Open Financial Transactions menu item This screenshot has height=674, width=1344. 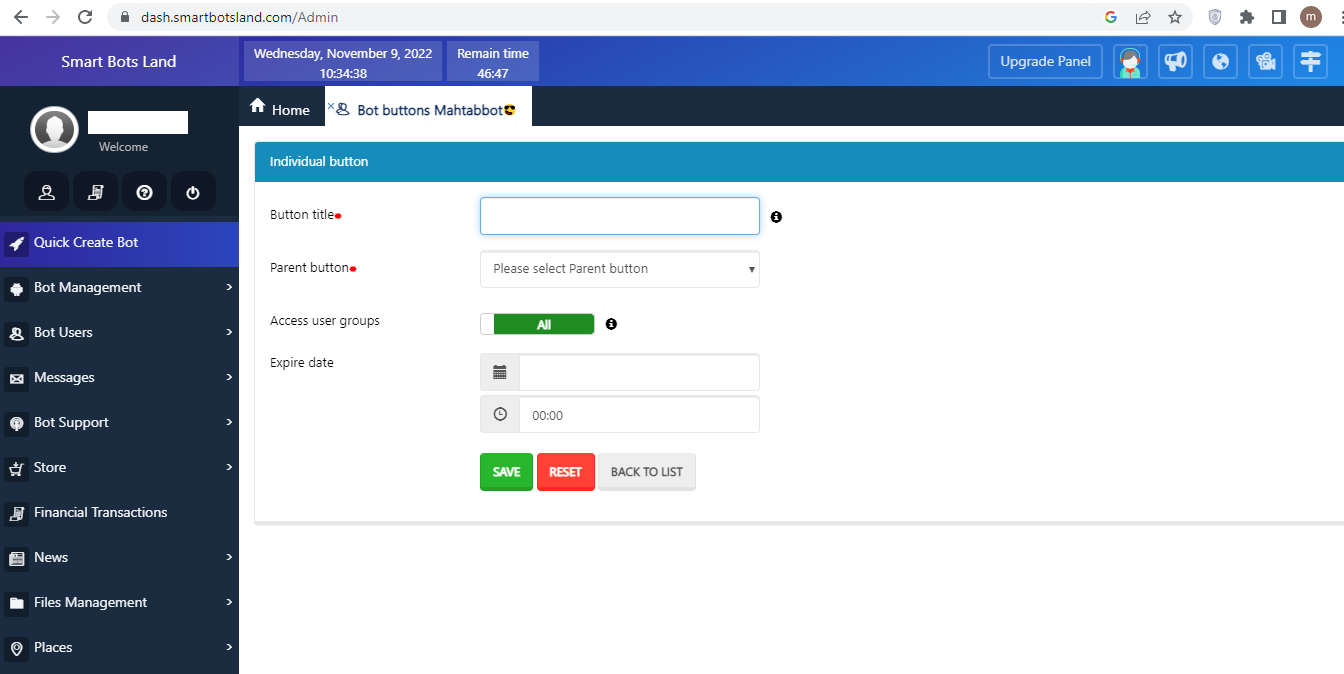(119, 513)
